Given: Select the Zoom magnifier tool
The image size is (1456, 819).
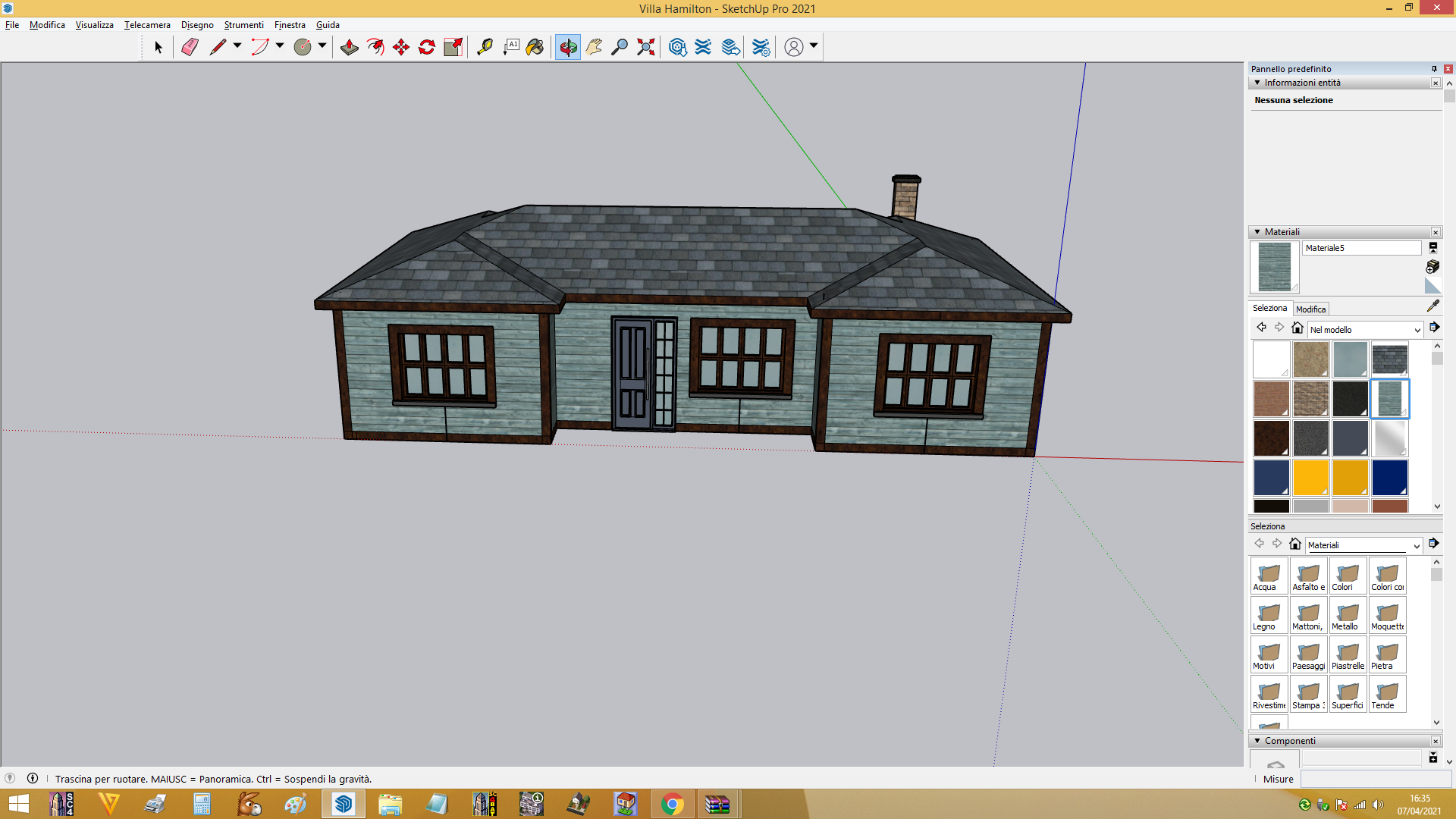Looking at the screenshot, I should (620, 47).
